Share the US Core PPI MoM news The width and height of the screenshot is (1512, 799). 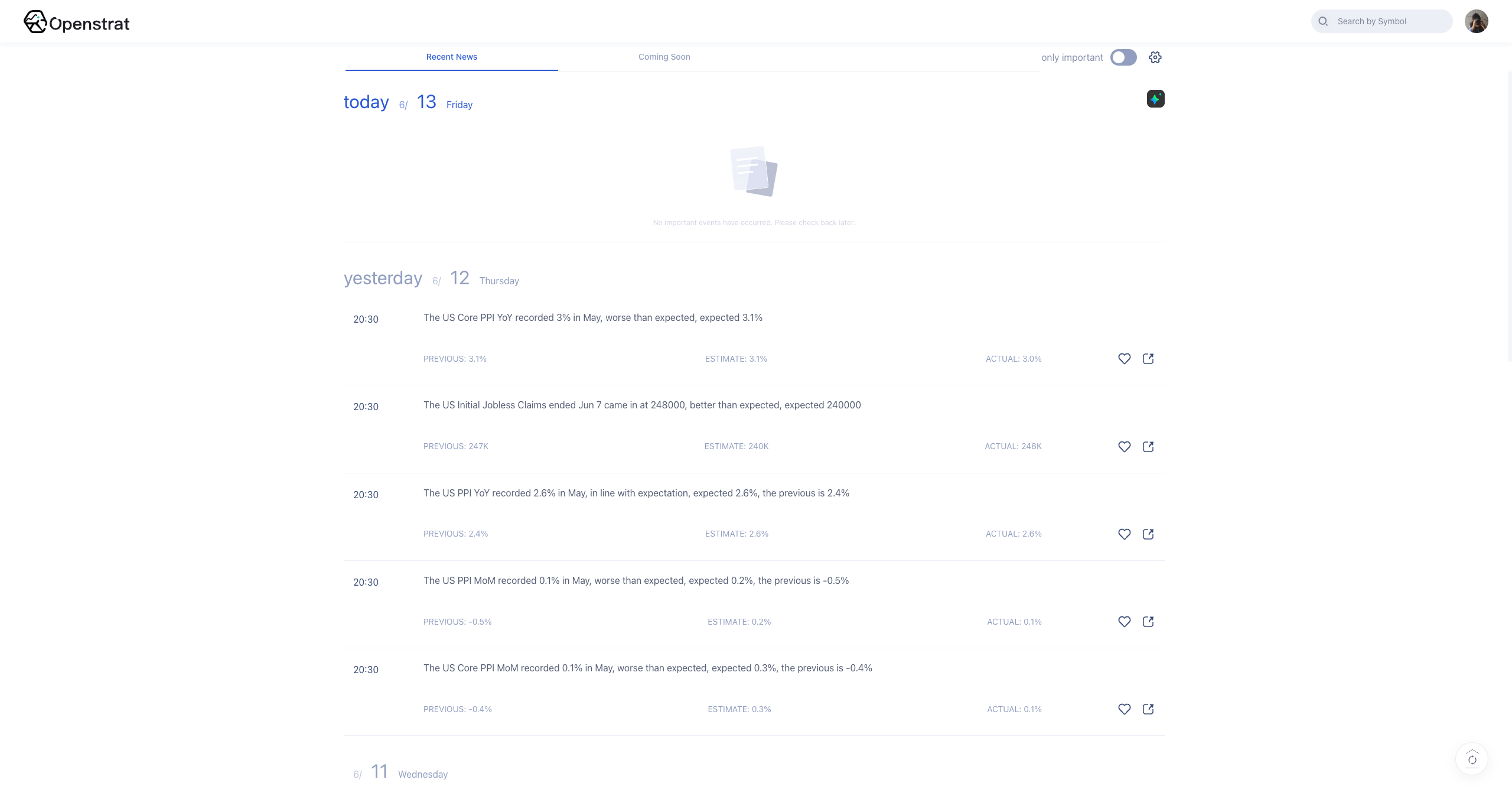(x=1148, y=709)
